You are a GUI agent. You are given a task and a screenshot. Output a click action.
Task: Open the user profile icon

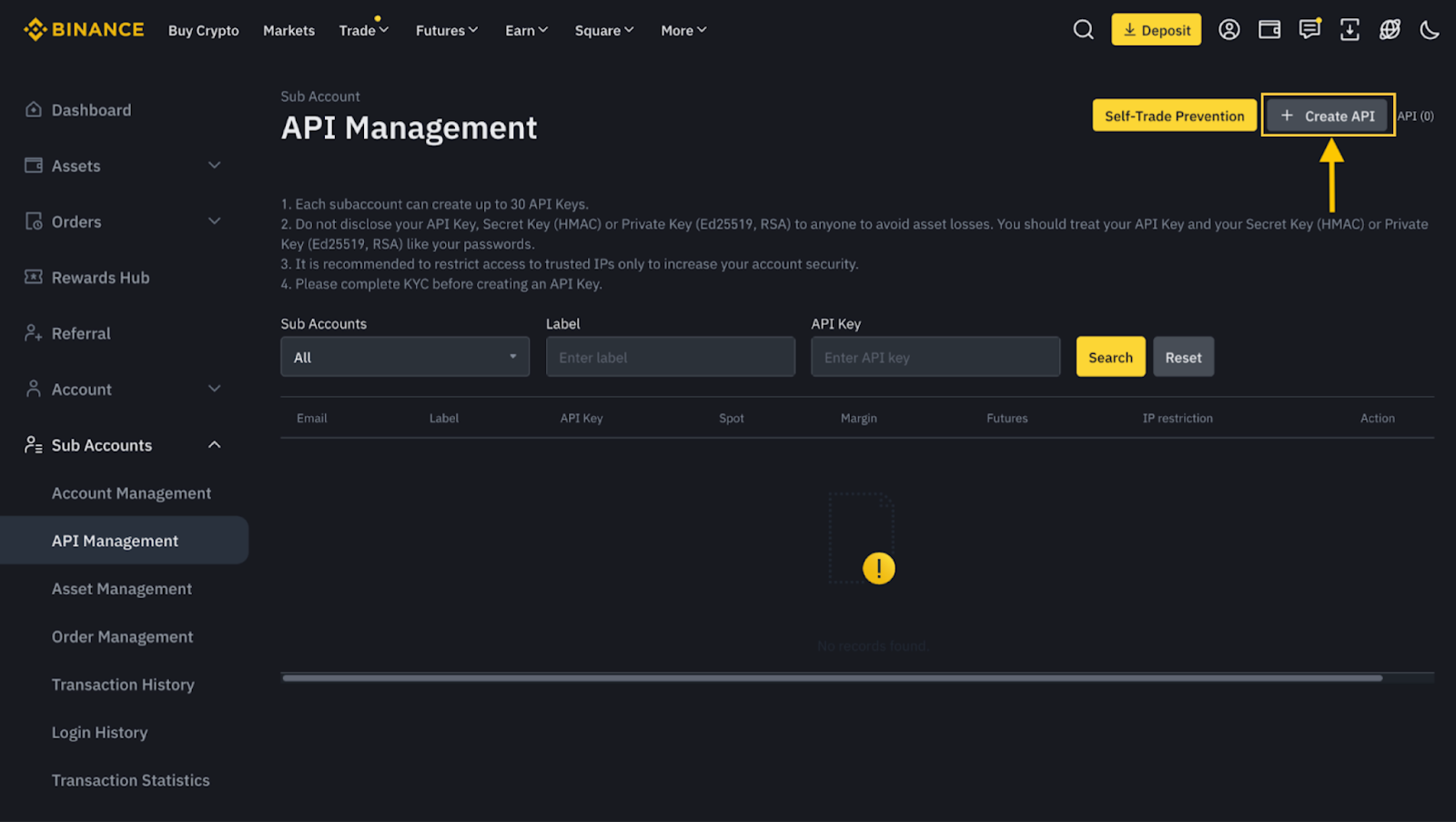[1228, 30]
